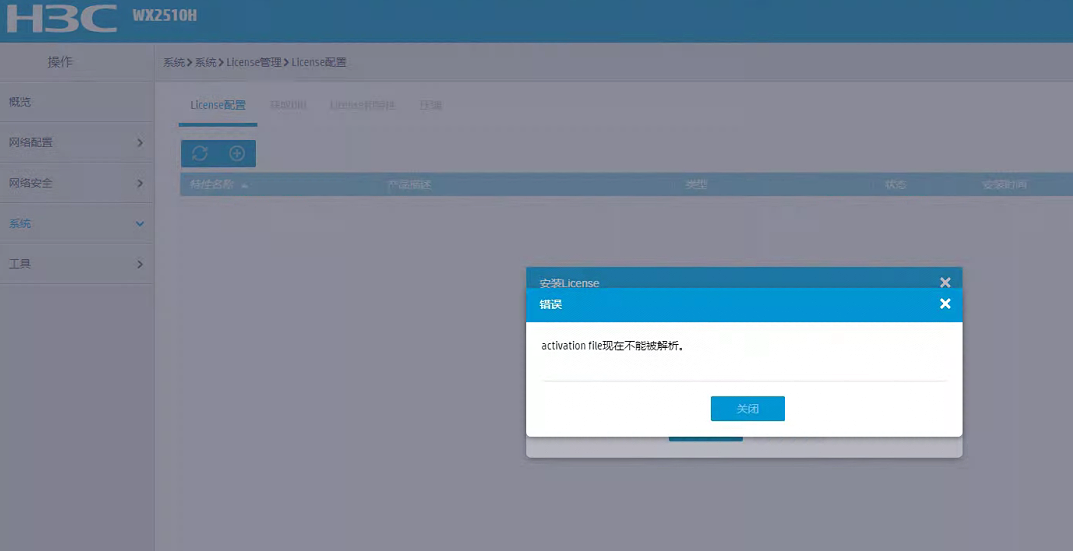Click License配置 in the breadcrumb
Image resolution: width=1073 pixels, height=551 pixels.
click(x=319, y=62)
